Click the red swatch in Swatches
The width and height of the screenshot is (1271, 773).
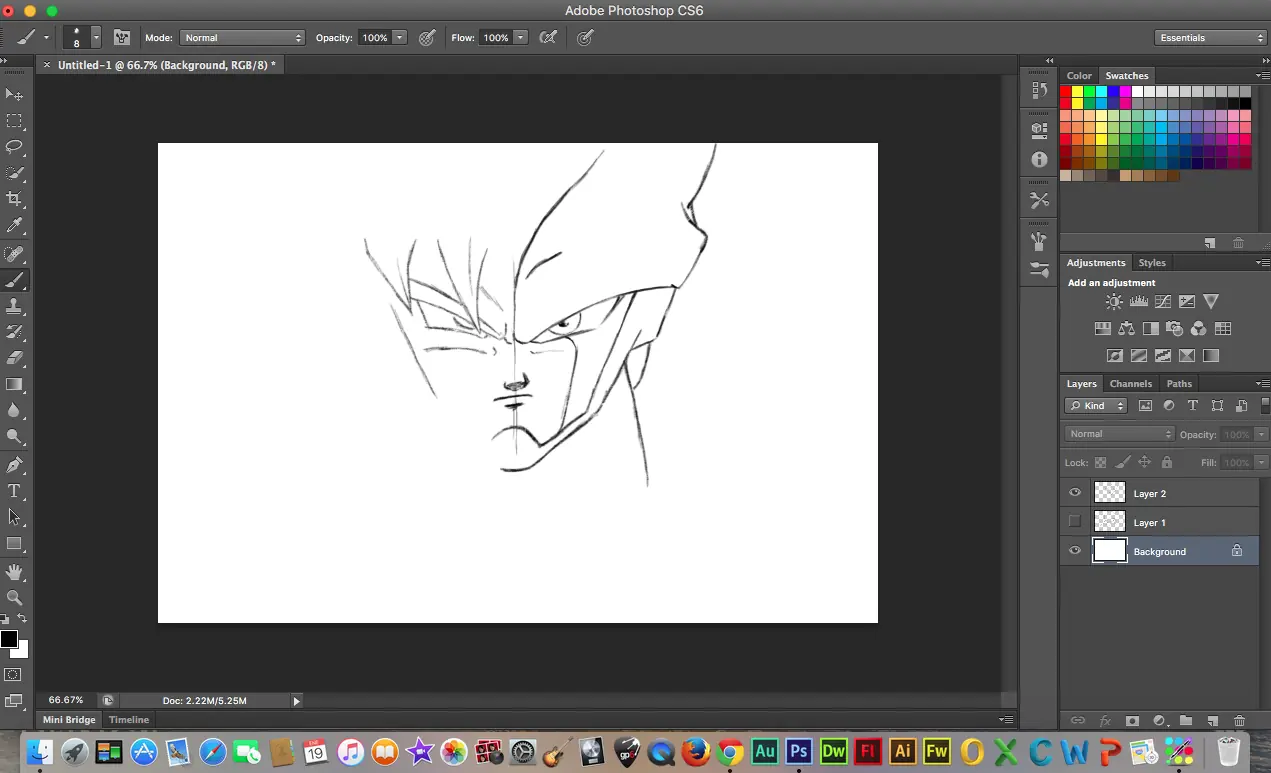pyautogui.click(x=1066, y=91)
